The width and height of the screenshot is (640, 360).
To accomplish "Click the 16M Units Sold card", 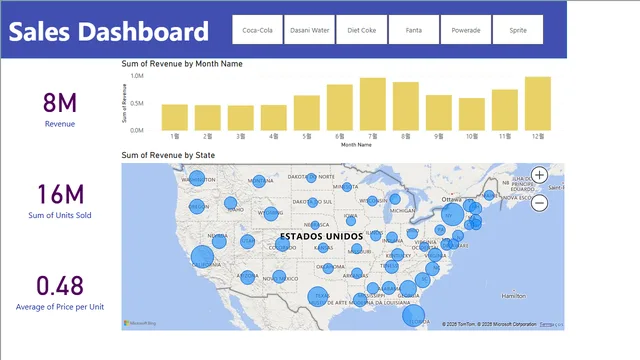I will tap(60, 201).
